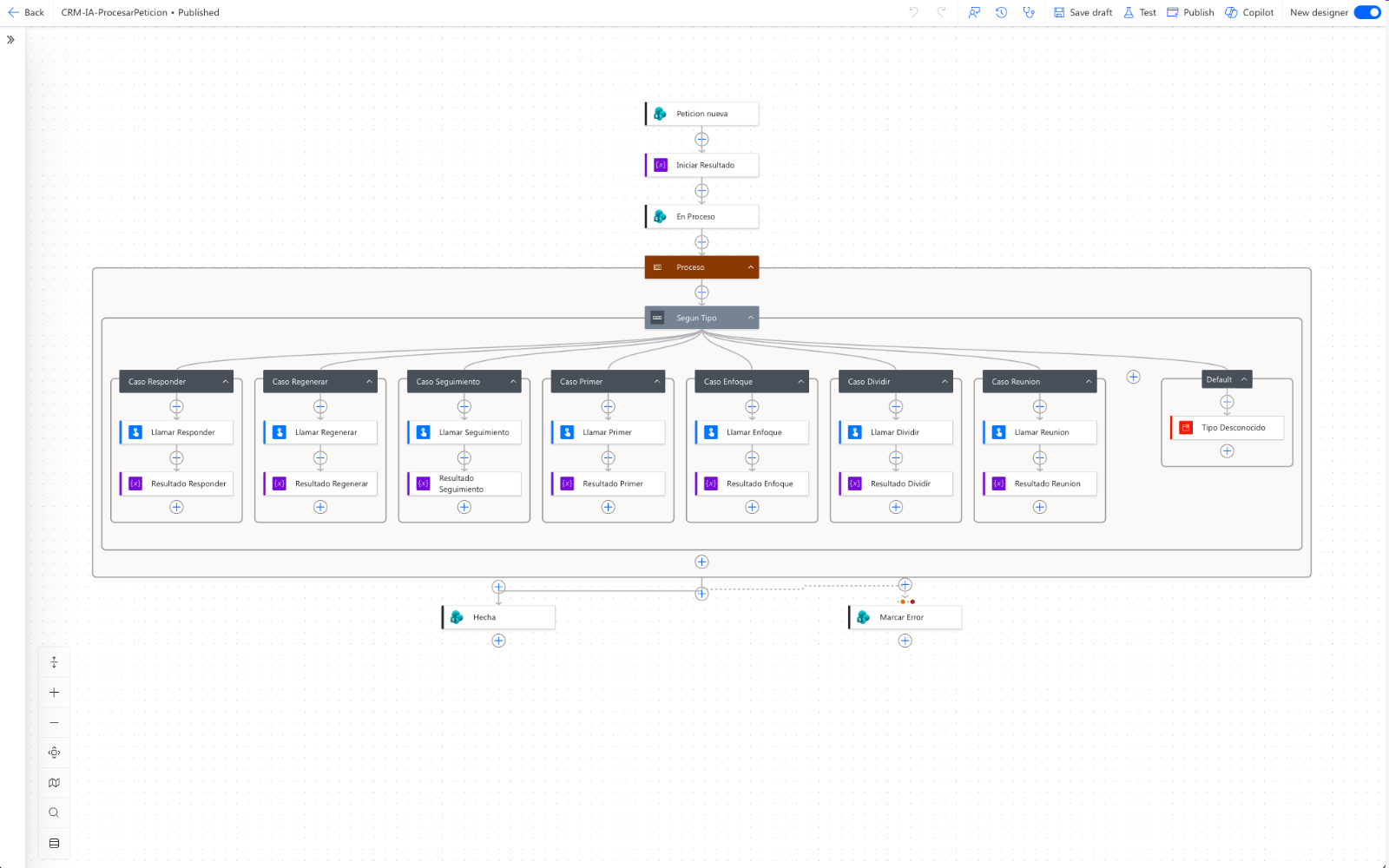Open the canvas search magnifier icon
This screenshot has height=868, width=1389.
pyautogui.click(x=54, y=813)
